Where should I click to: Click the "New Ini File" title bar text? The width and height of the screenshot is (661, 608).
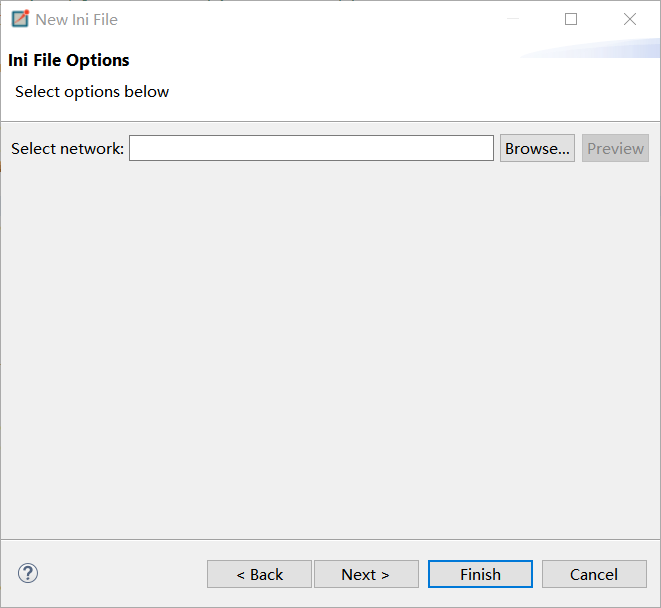(x=76, y=20)
